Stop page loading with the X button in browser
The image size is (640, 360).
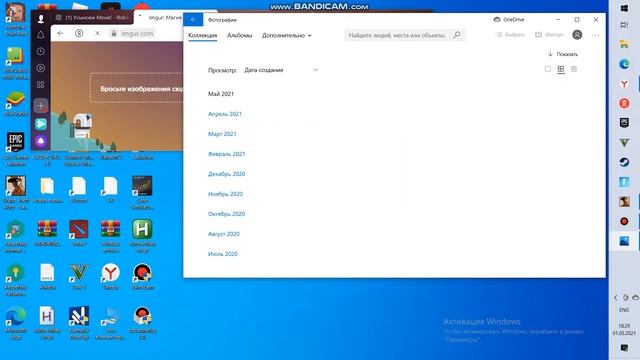click(97, 33)
